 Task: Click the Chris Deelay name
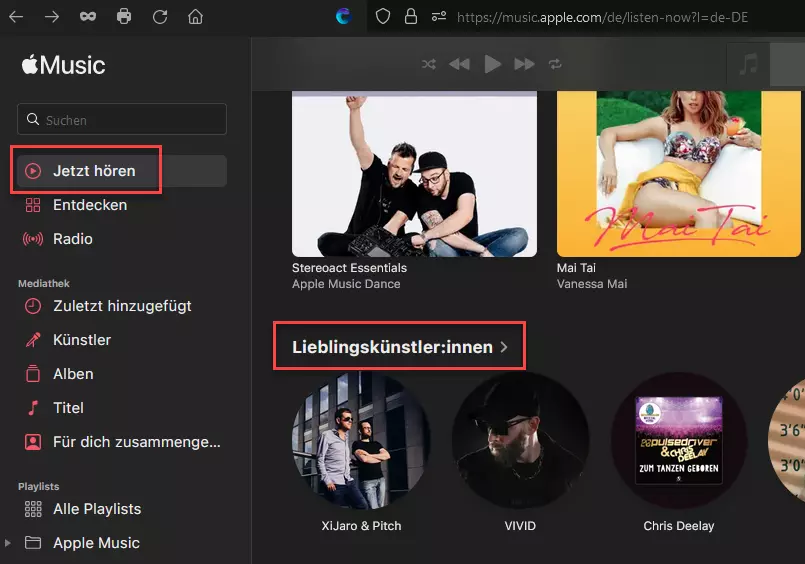(x=679, y=526)
